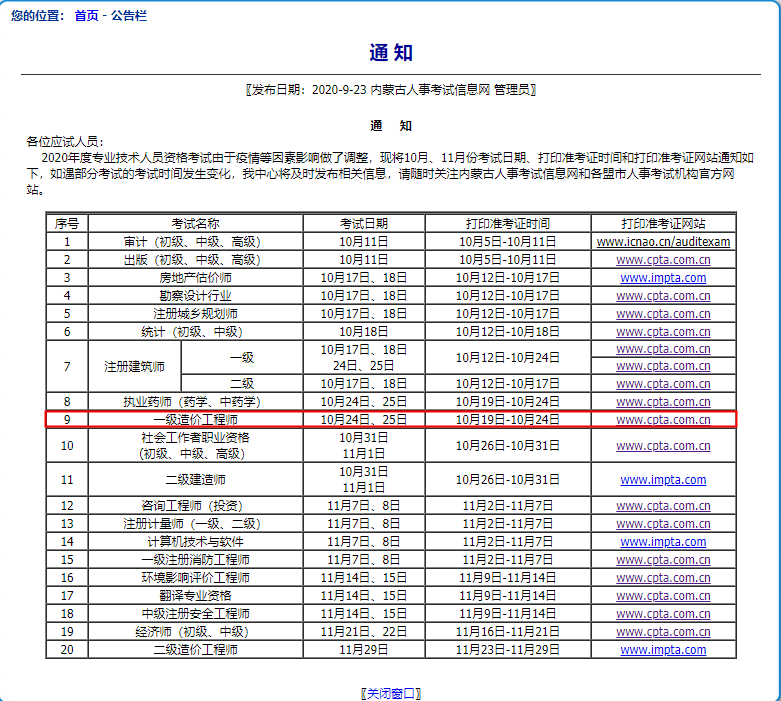Click website link for 一级注册消防工程师 row
The height and width of the screenshot is (701, 781).
(663, 559)
